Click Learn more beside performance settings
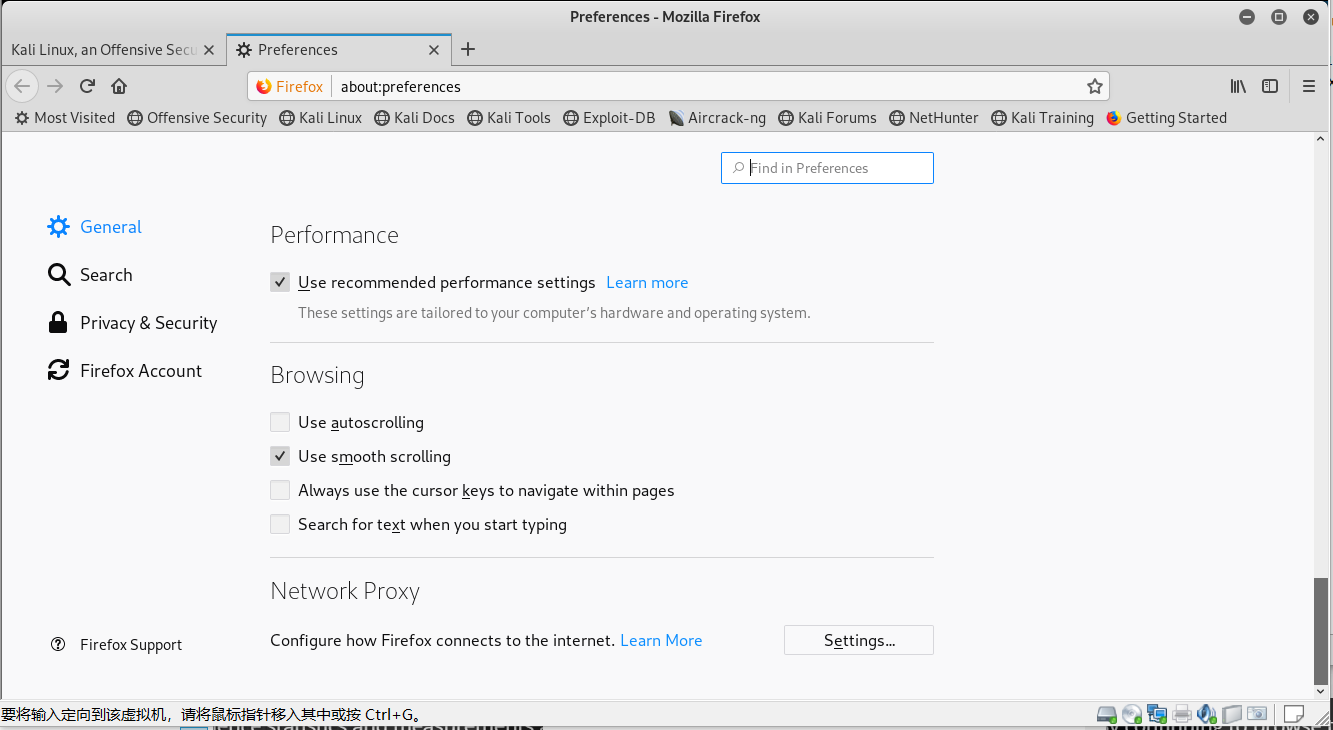This screenshot has width=1333, height=730. point(647,283)
